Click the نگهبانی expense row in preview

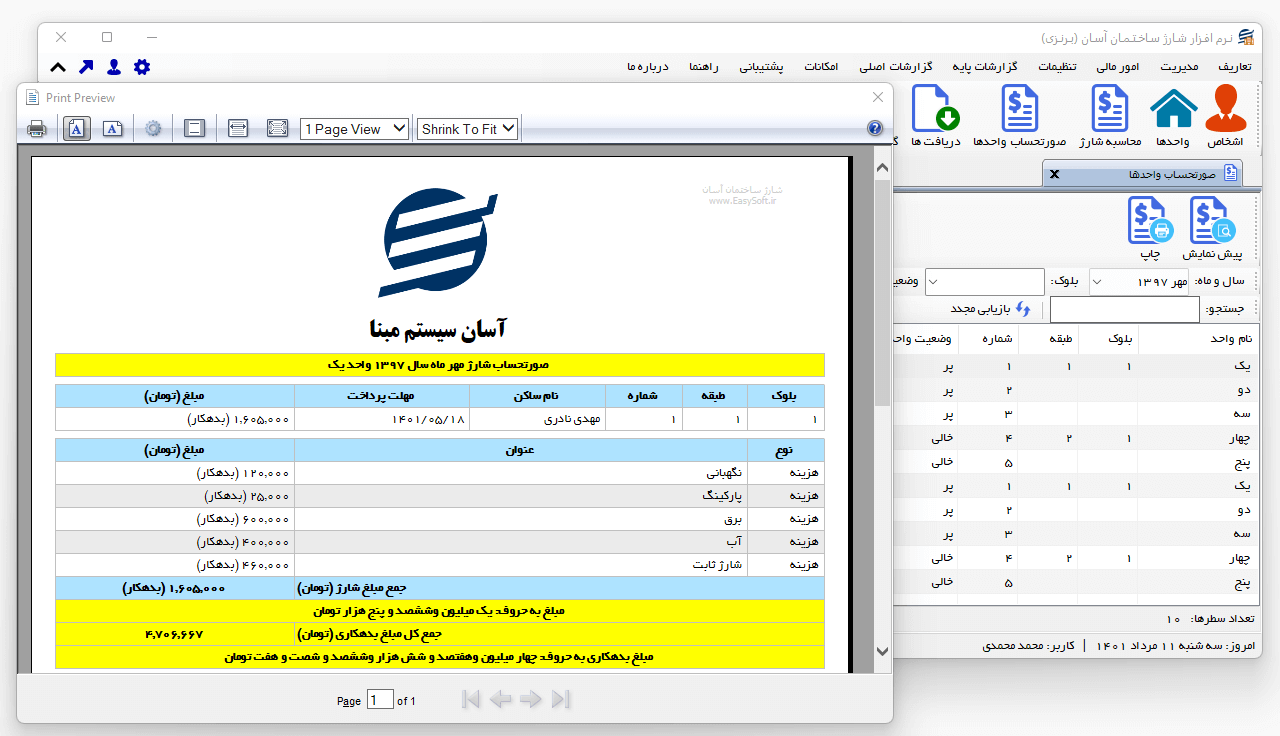(x=440, y=473)
